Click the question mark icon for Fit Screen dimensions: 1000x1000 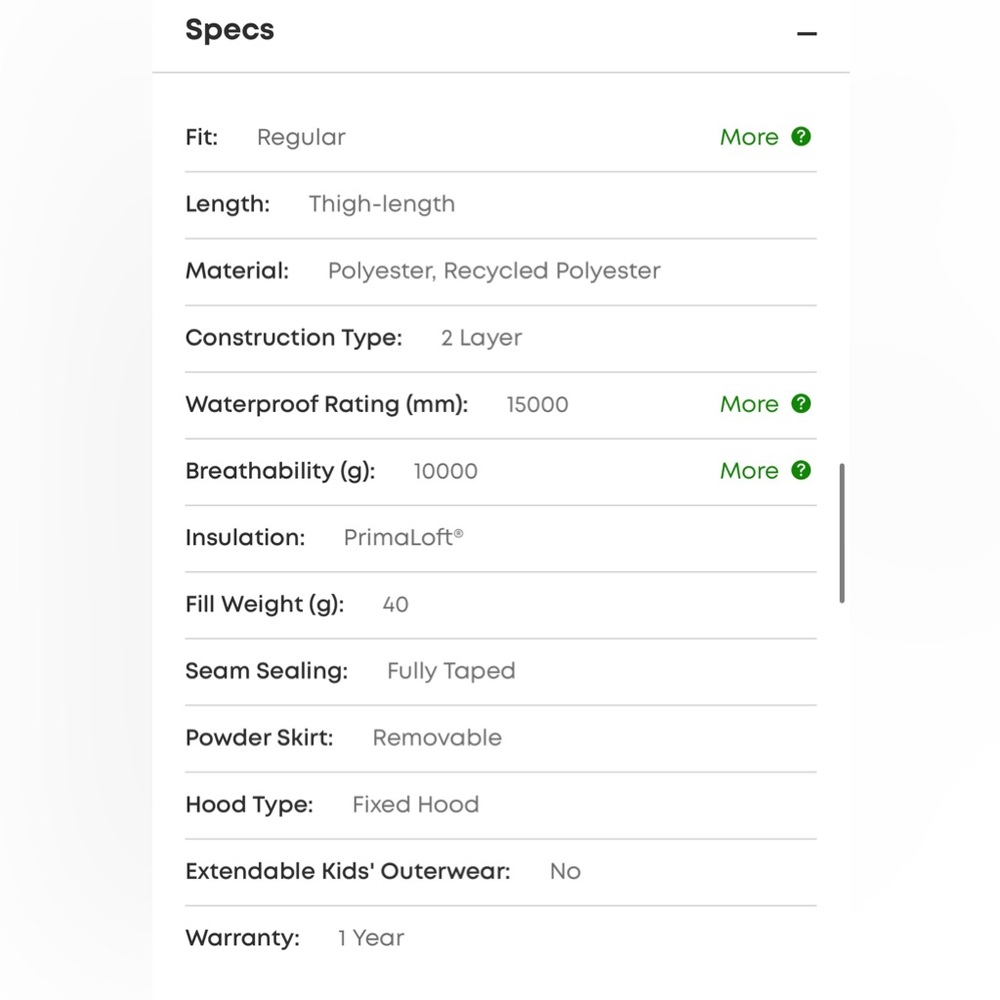pos(801,137)
